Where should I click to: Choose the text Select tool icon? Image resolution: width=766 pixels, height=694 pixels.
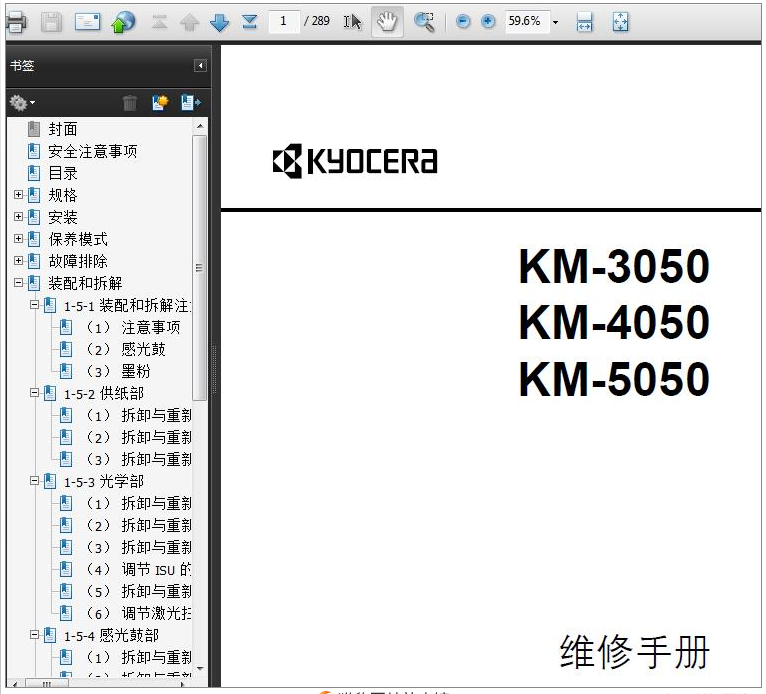pos(352,21)
